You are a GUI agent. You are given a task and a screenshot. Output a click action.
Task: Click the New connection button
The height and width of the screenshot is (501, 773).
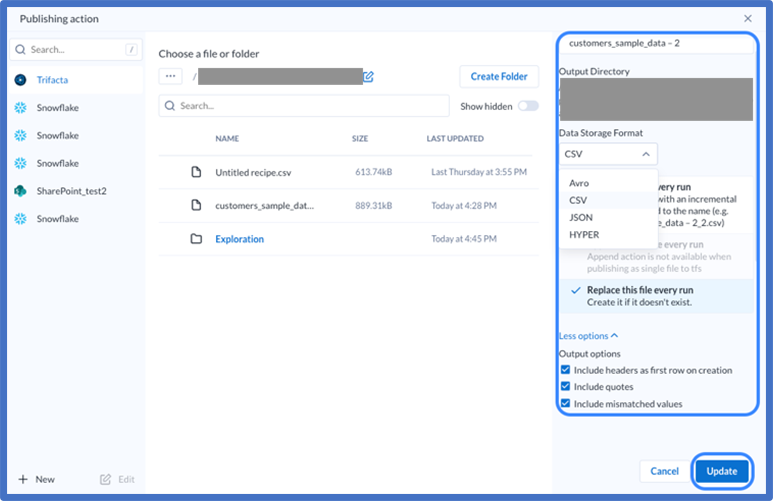click(36, 479)
